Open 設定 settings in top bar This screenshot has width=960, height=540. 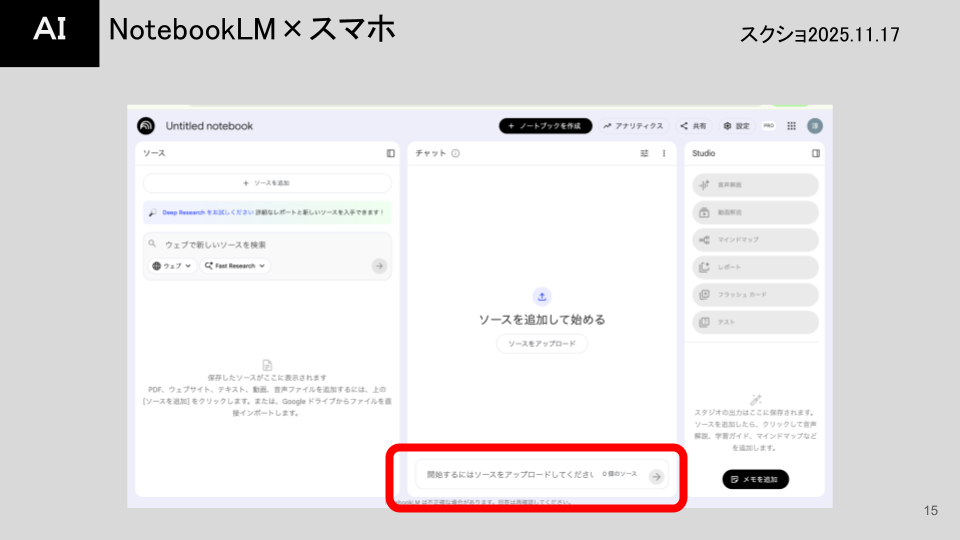click(x=736, y=126)
